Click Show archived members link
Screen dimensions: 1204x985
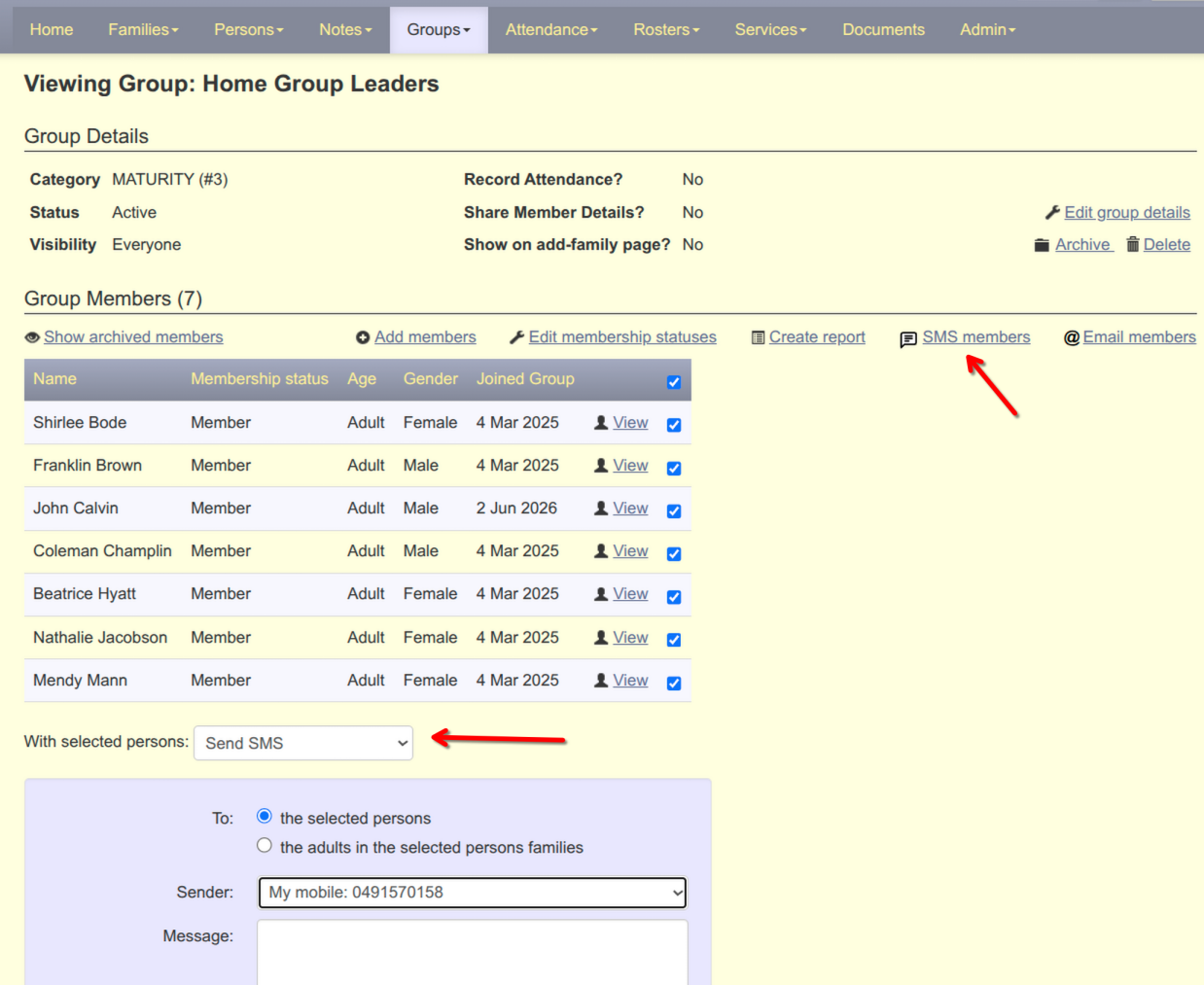[x=133, y=337]
